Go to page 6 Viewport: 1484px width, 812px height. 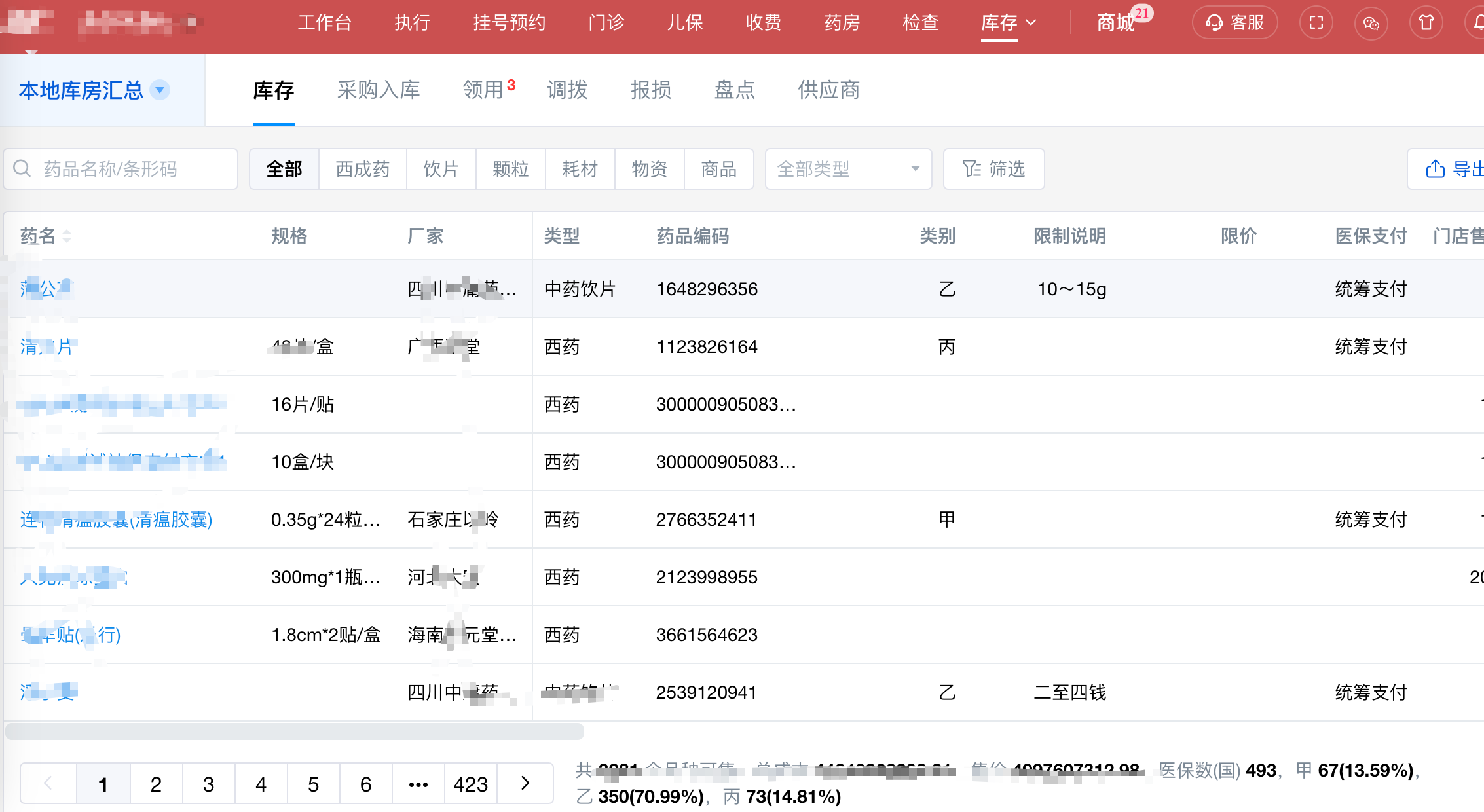click(x=365, y=784)
